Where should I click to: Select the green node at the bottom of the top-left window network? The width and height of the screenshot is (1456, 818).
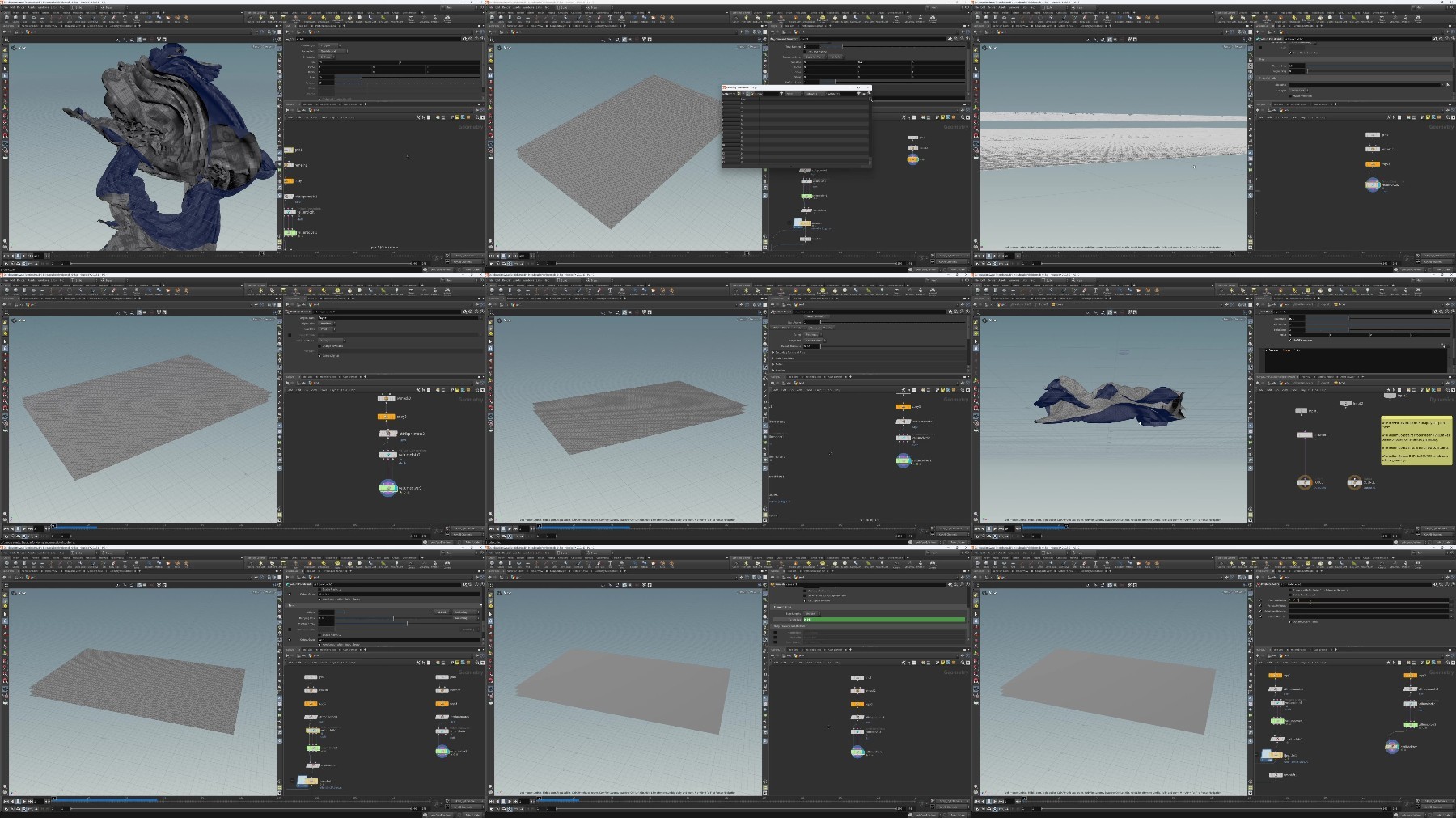(290, 232)
